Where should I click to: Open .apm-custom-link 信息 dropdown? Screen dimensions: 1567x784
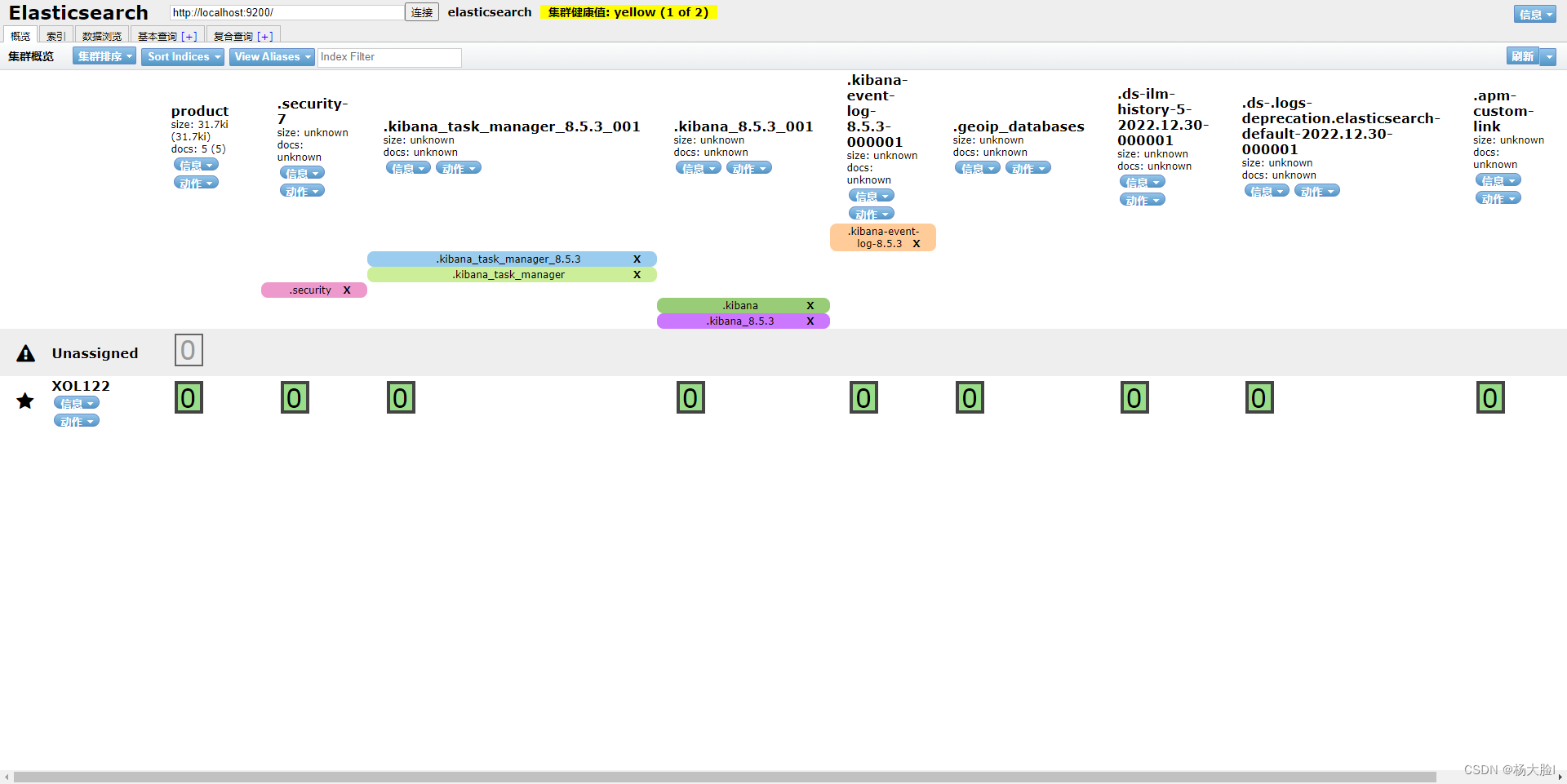tap(1498, 180)
